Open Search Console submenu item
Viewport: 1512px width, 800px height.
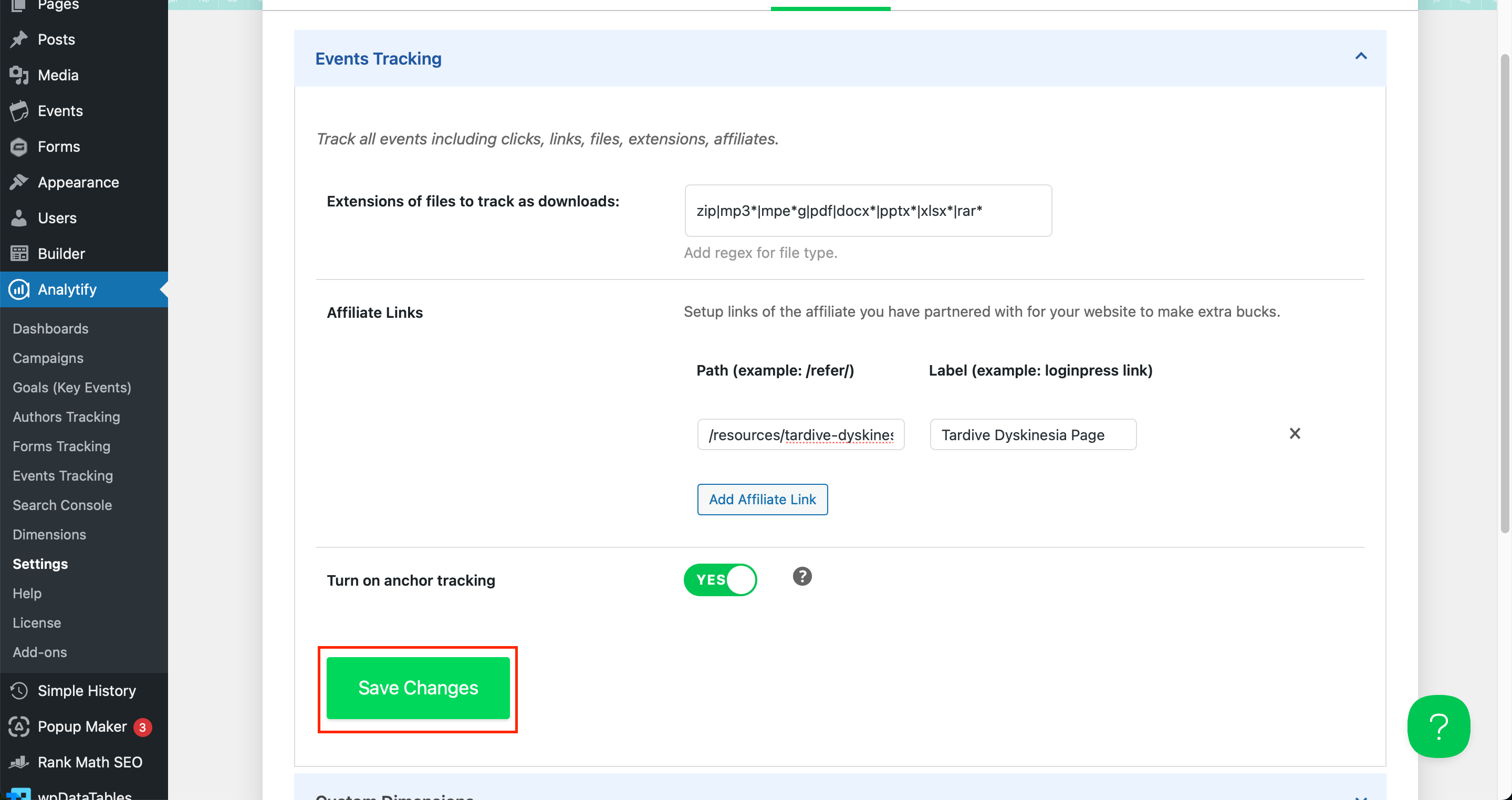(62, 505)
